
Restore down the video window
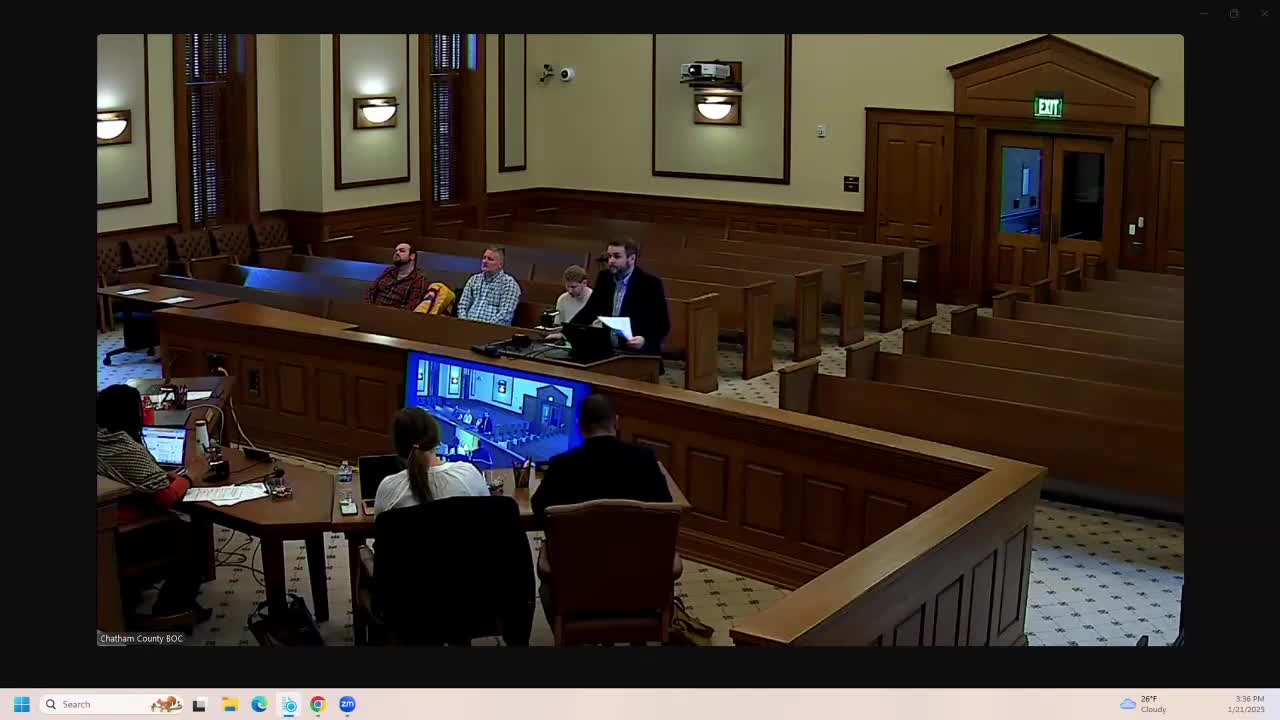tap(1234, 13)
